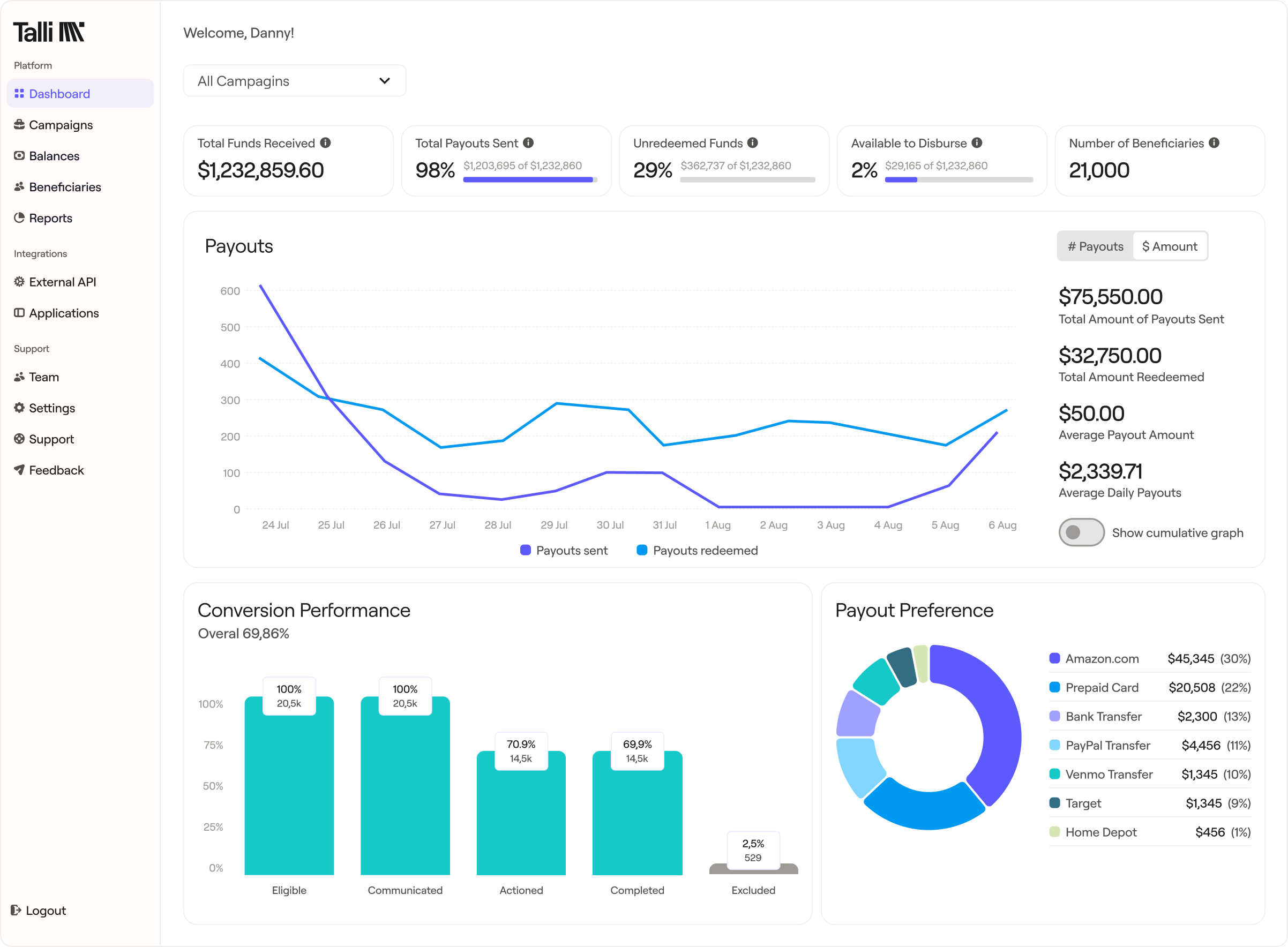Toggle the Payouts redeemed legend series
Viewport: 1288px width, 947px height.
click(x=698, y=550)
